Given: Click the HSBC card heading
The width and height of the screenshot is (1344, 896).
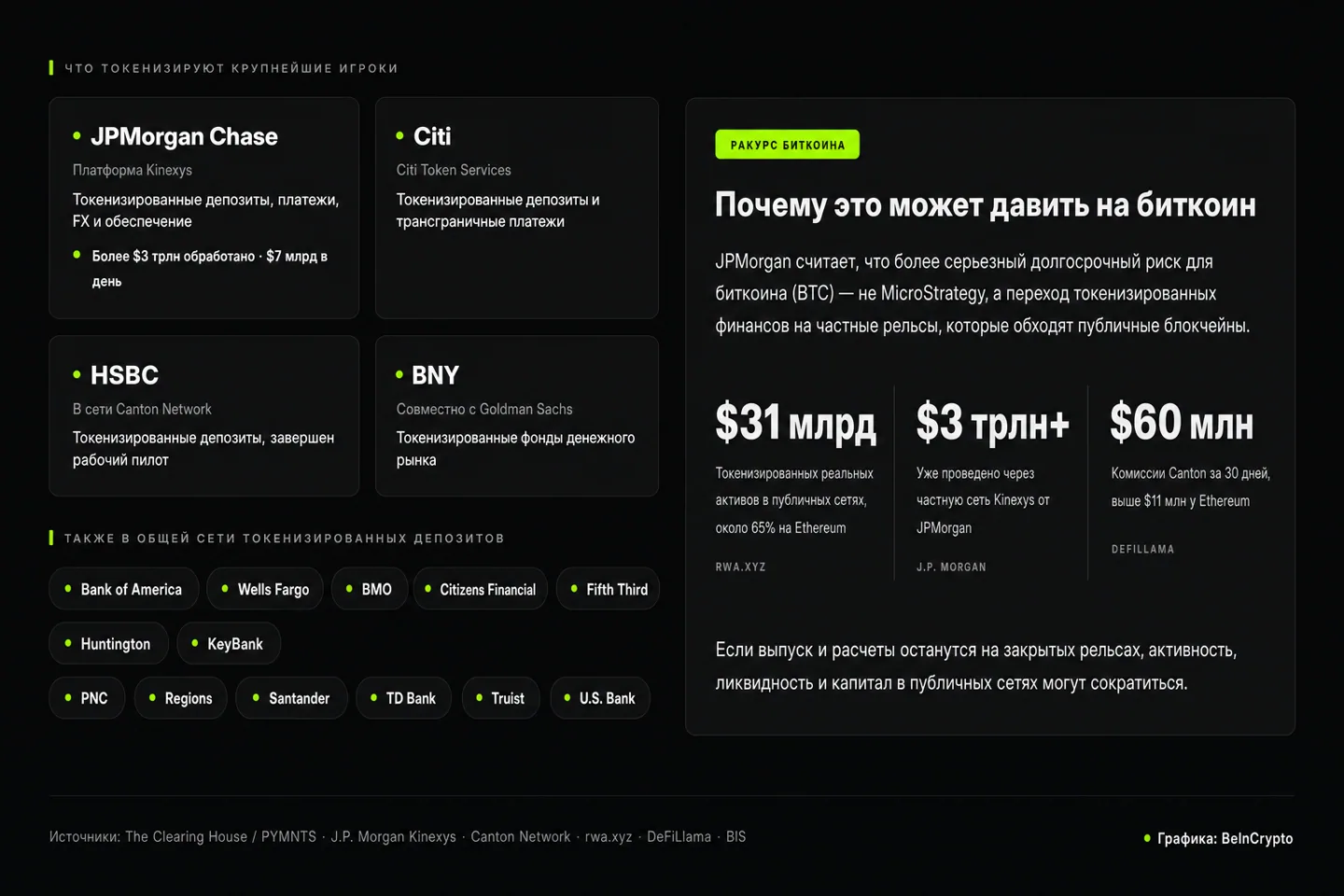Looking at the screenshot, I should [124, 375].
